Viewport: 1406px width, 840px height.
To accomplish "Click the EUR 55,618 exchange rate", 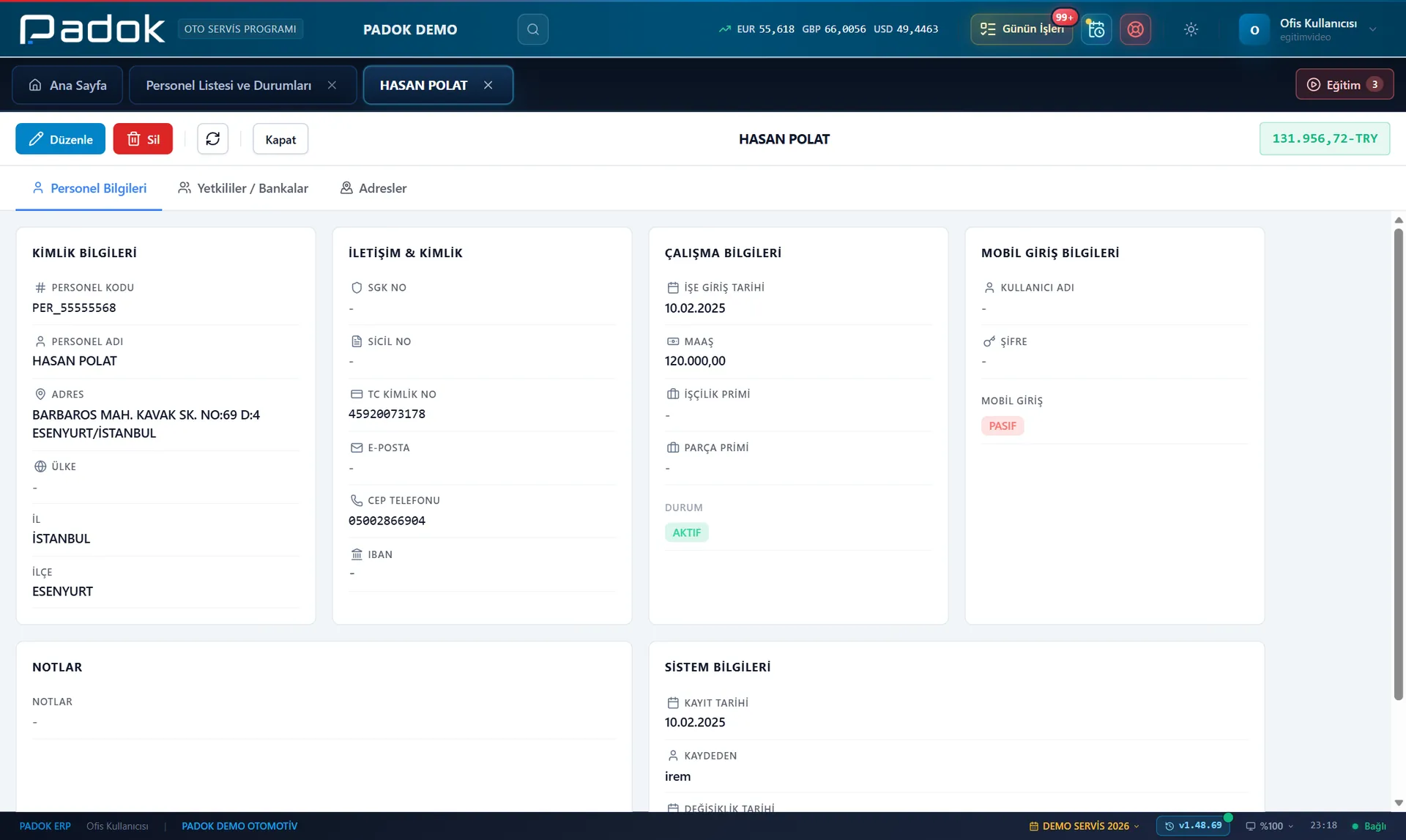I will tap(765, 29).
